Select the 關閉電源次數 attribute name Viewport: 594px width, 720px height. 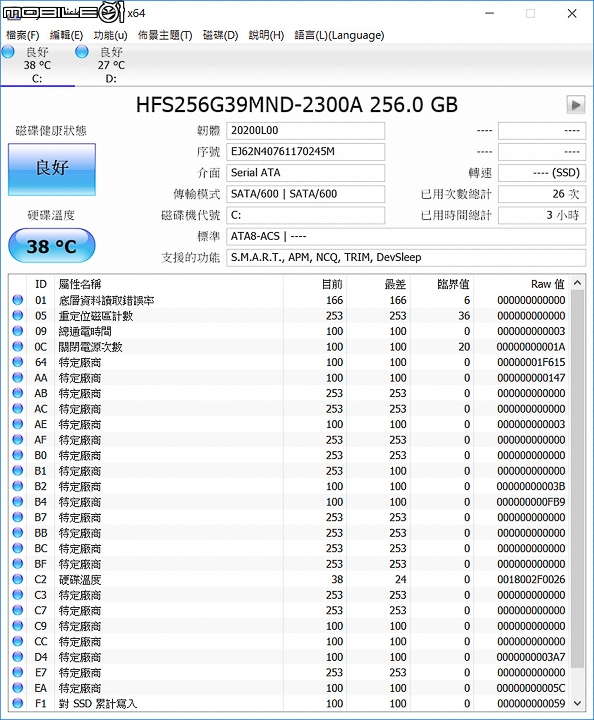[x=90, y=347]
